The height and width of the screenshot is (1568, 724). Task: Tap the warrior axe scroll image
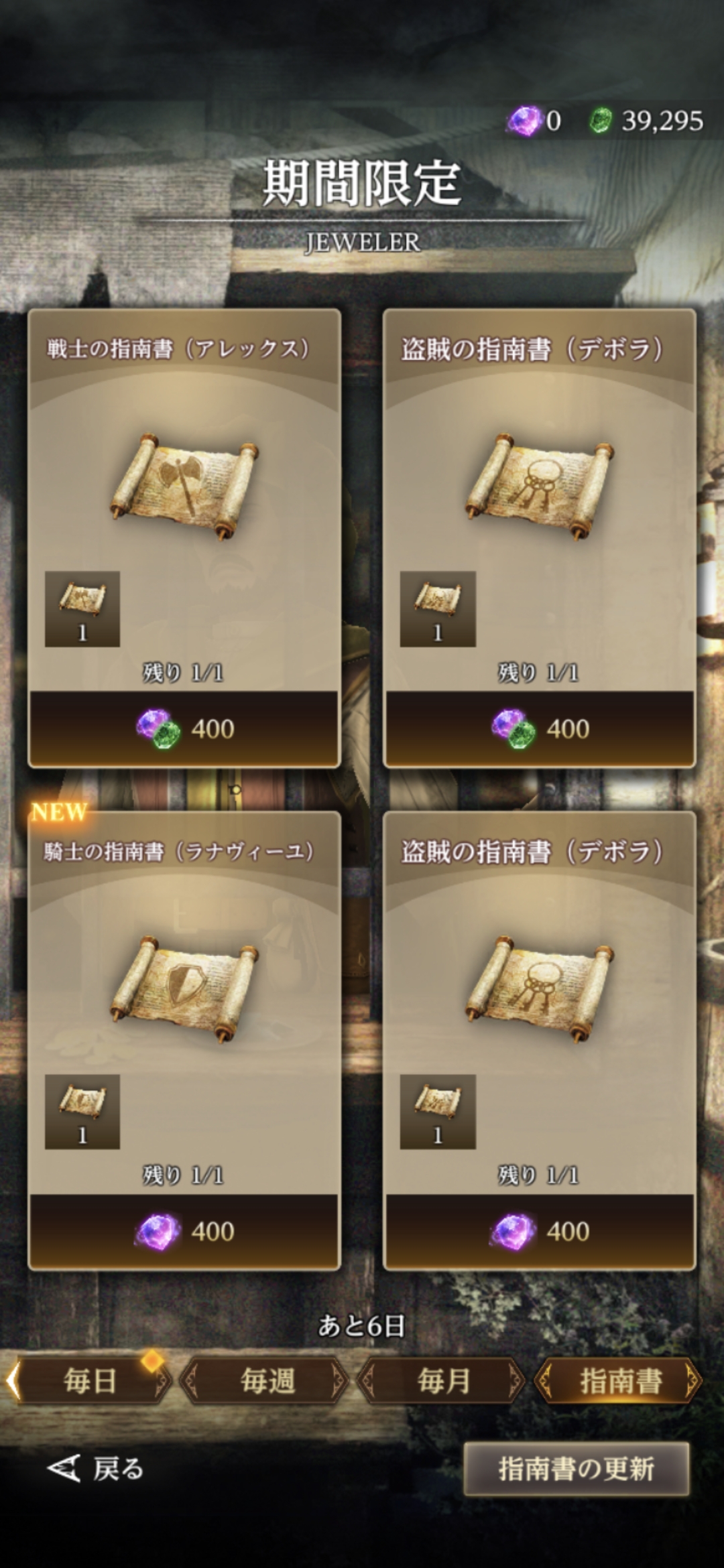pos(184,486)
